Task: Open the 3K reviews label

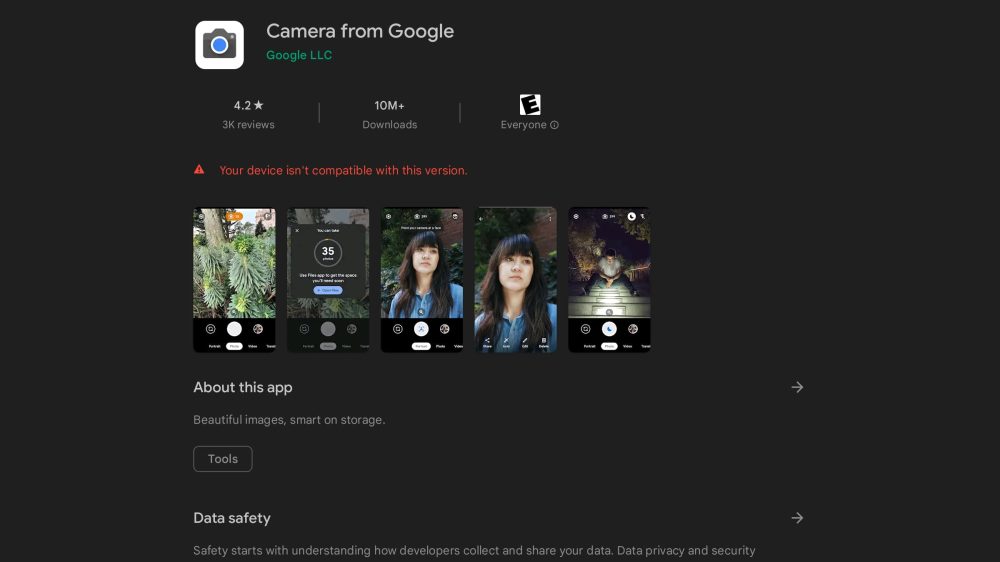Action: point(248,125)
